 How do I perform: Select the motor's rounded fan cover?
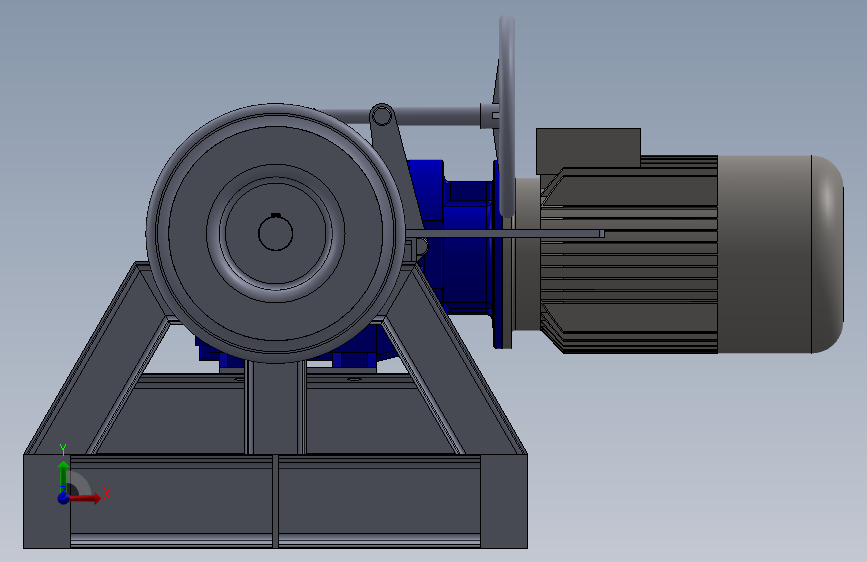click(780, 254)
